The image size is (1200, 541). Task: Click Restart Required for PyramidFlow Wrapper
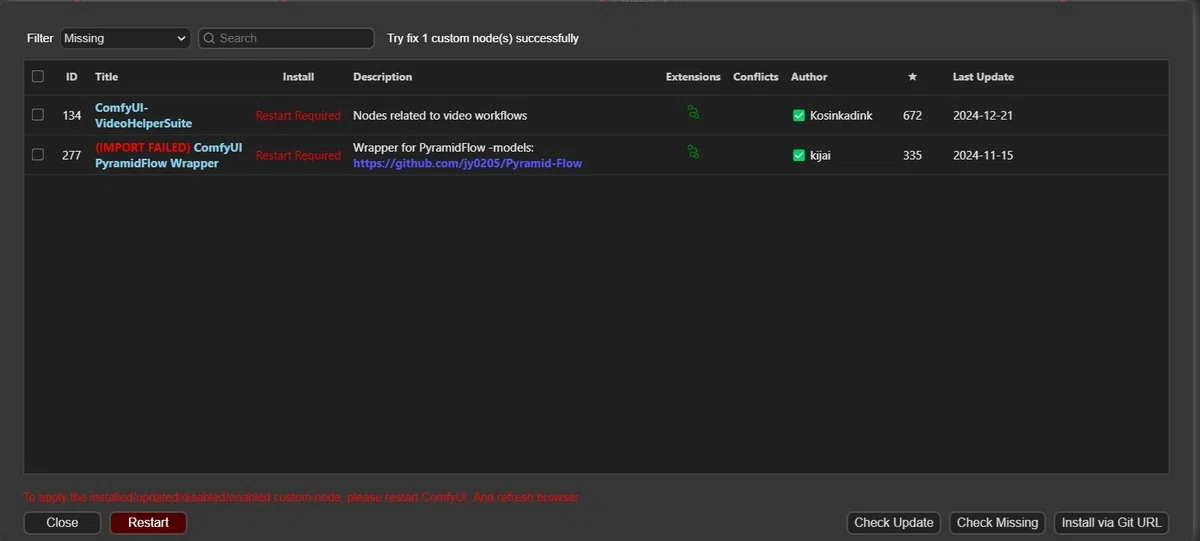298,155
